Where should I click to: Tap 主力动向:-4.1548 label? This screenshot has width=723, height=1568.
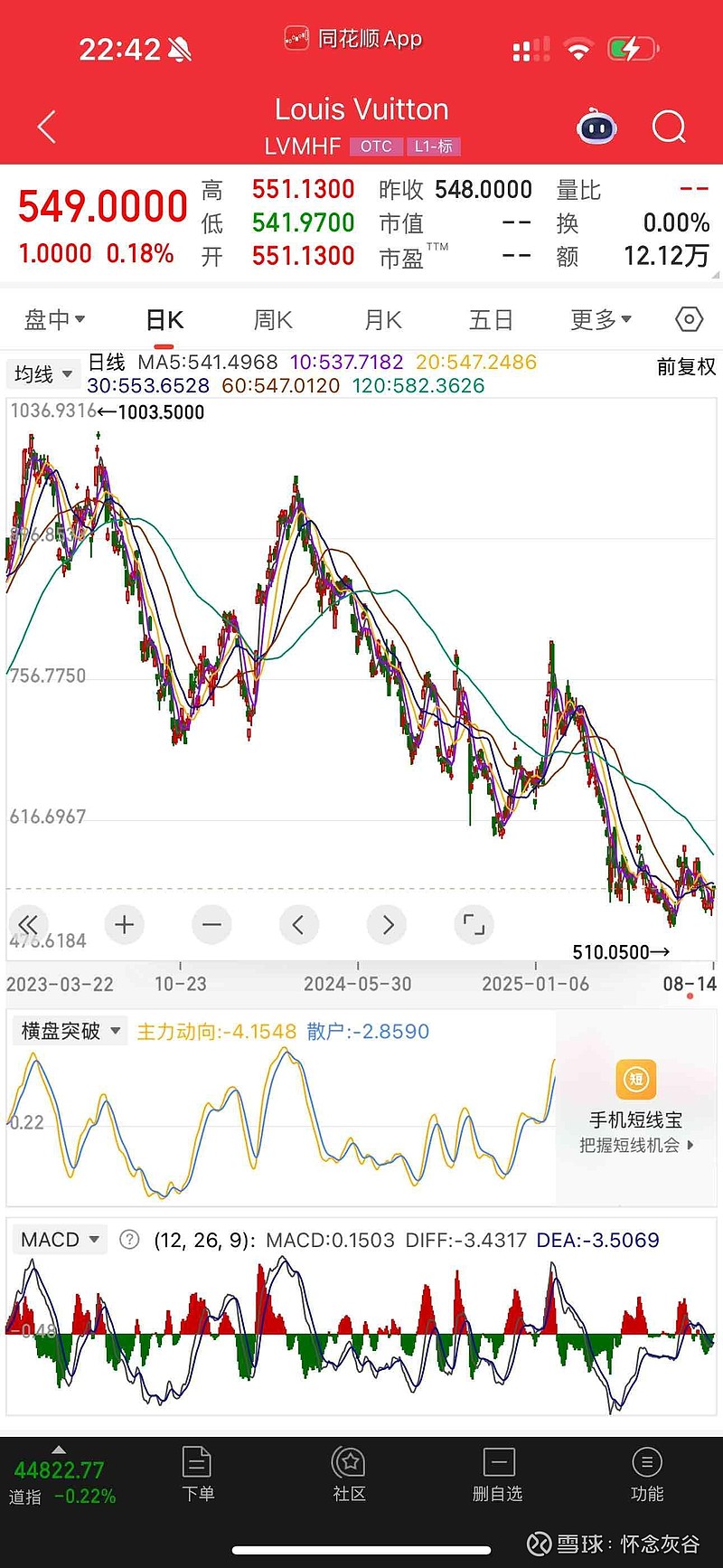click(x=216, y=1032)
